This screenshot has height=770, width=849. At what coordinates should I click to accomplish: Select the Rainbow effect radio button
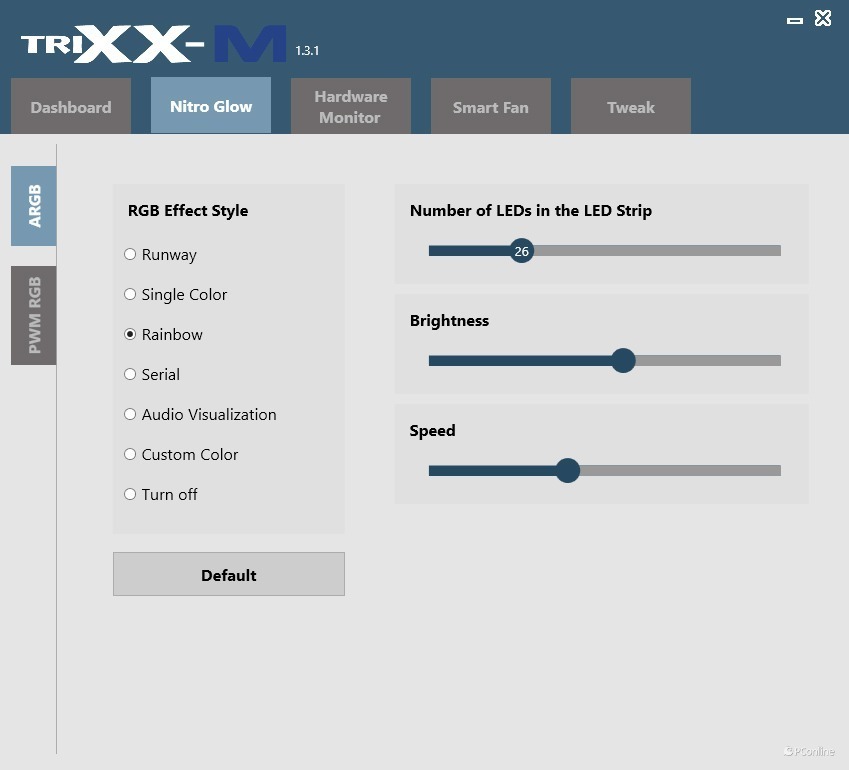click(130, 334)
